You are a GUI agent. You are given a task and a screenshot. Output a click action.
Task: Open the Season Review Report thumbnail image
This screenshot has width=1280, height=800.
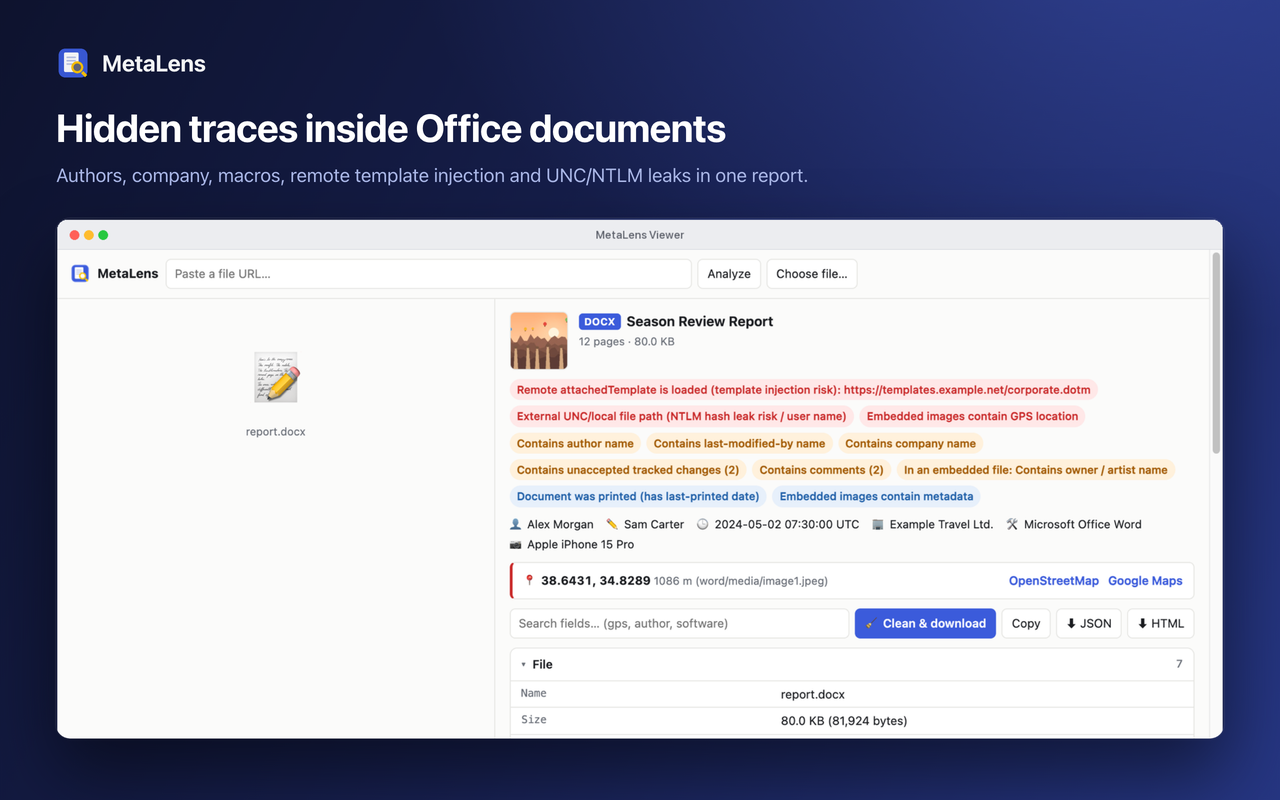[x=539, y=340]
